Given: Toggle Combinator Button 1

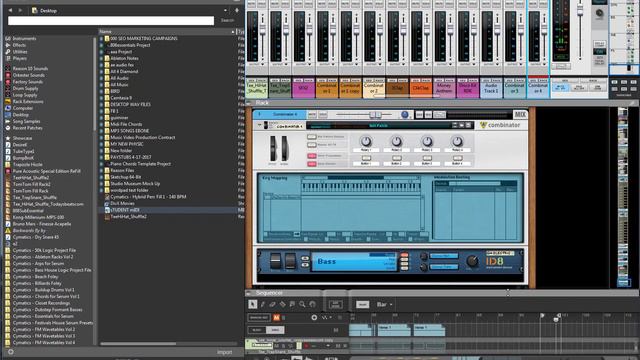Looking at the screenshot, I should 366,158.
